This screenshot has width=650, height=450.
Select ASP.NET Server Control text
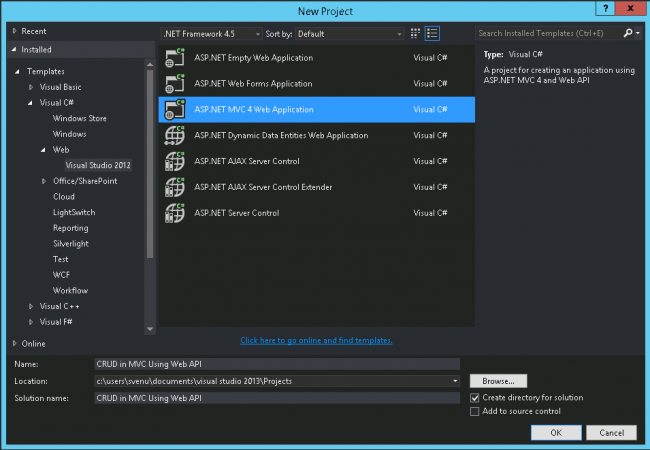coord(237,213)
